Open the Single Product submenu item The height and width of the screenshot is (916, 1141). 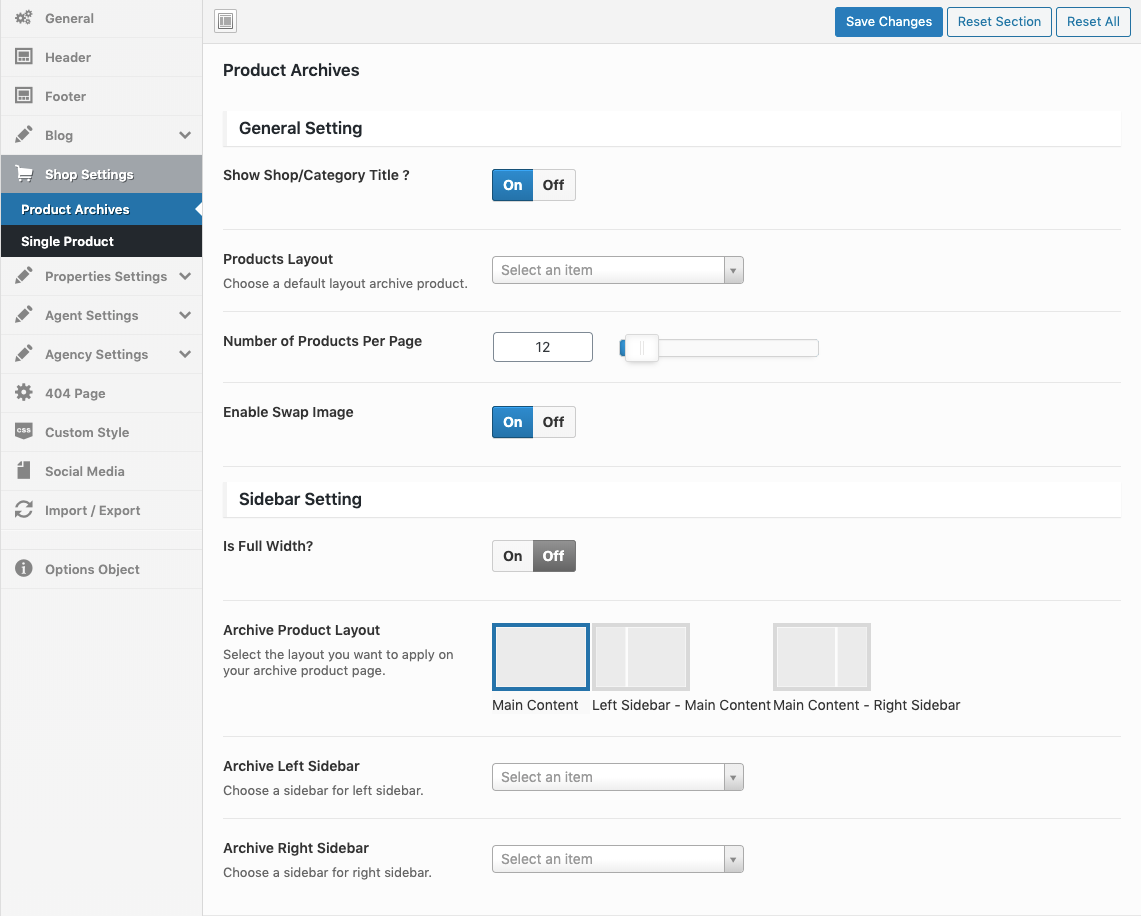68,241
